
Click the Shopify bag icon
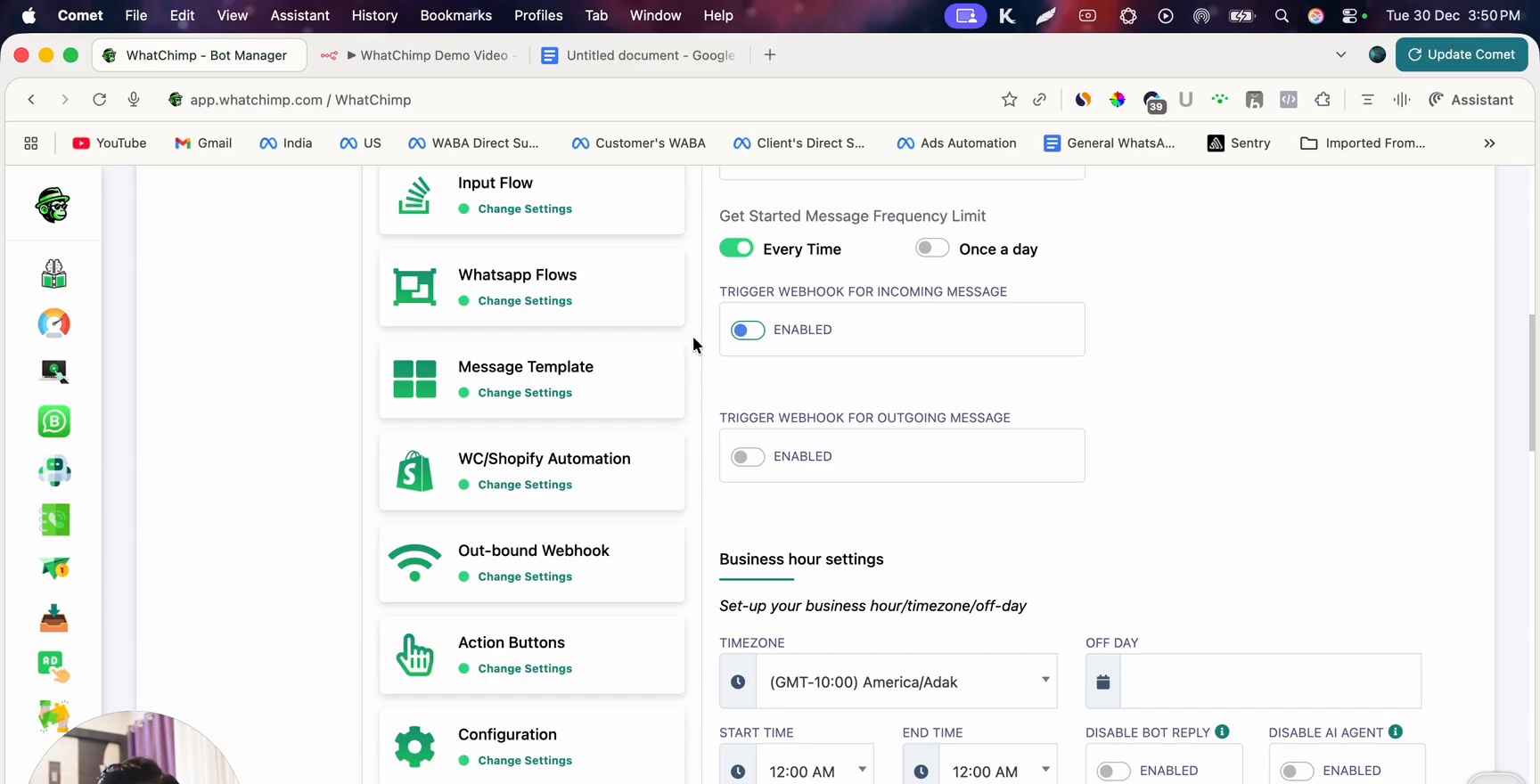tap(415, 470)
